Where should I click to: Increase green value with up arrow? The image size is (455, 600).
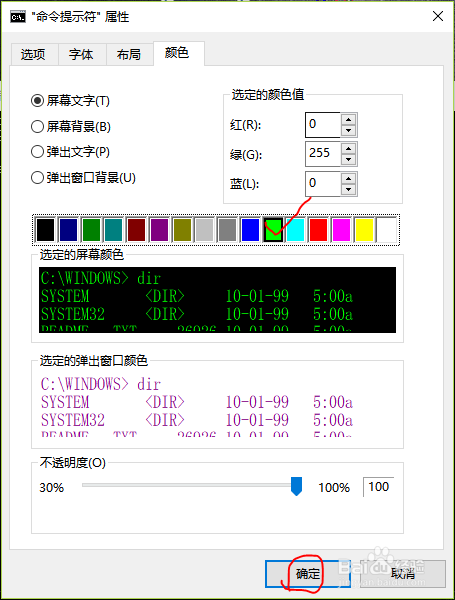pyautogui.click(x=348, y=148)
